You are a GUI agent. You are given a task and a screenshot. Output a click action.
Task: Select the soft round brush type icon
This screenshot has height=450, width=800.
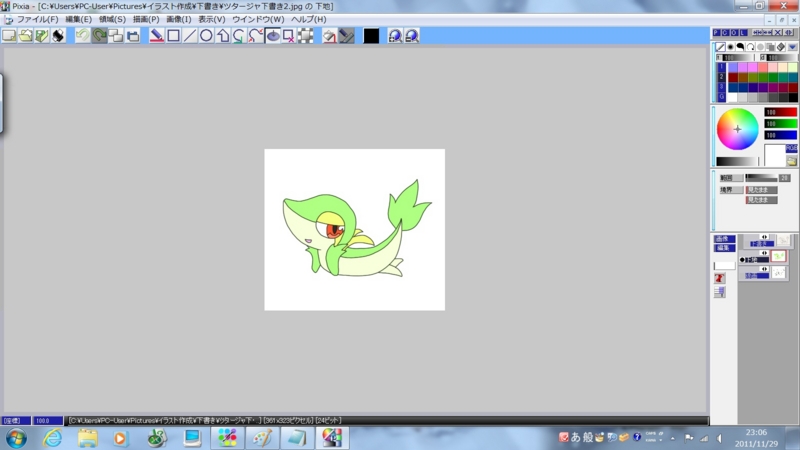(x=731, y=47)
